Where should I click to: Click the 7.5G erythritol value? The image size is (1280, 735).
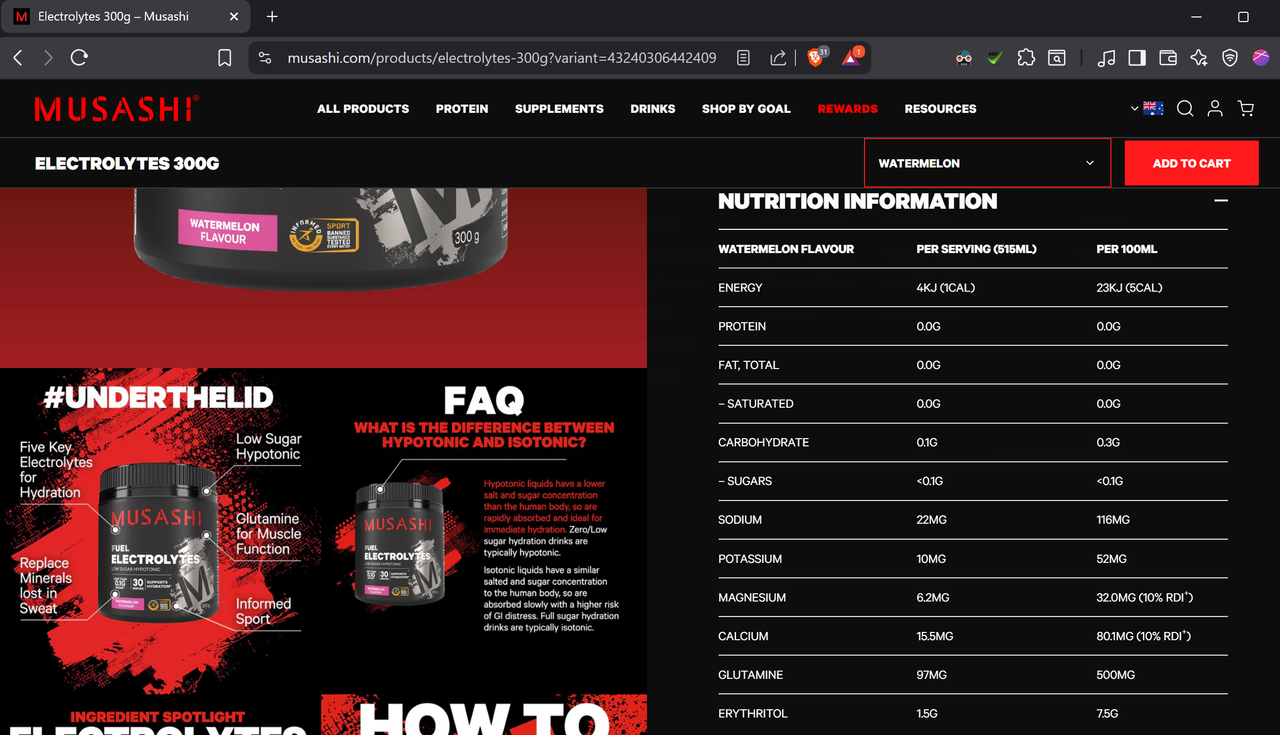coord(1107,714)
